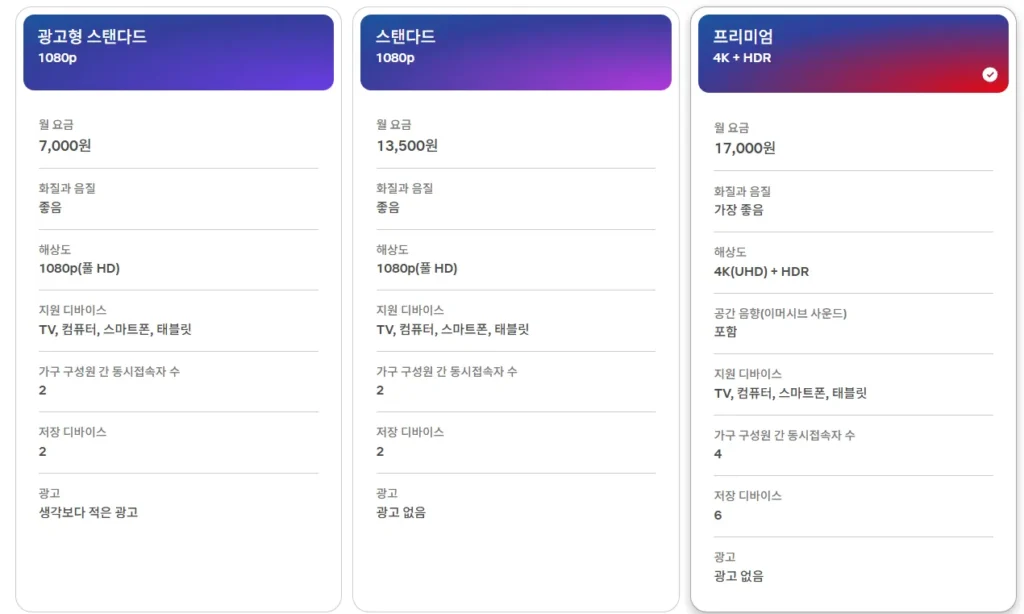The width and height of the screenshot is (1024, 614).
Task: Click the 공간 음향(이머시브 사운드) row
Action: (789, 321)
